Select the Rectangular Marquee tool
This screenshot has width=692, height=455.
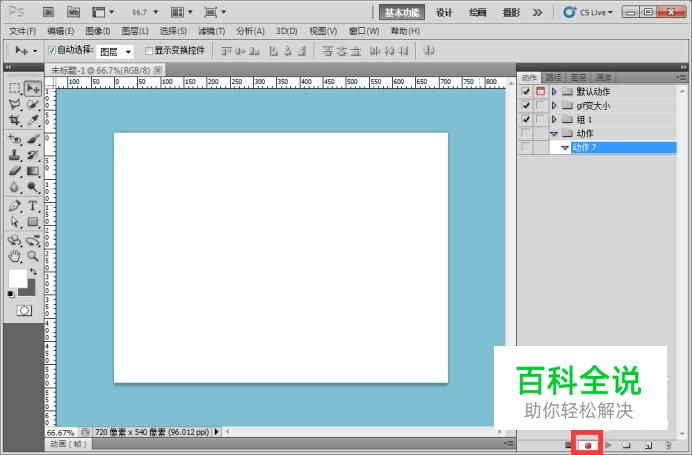15,88
